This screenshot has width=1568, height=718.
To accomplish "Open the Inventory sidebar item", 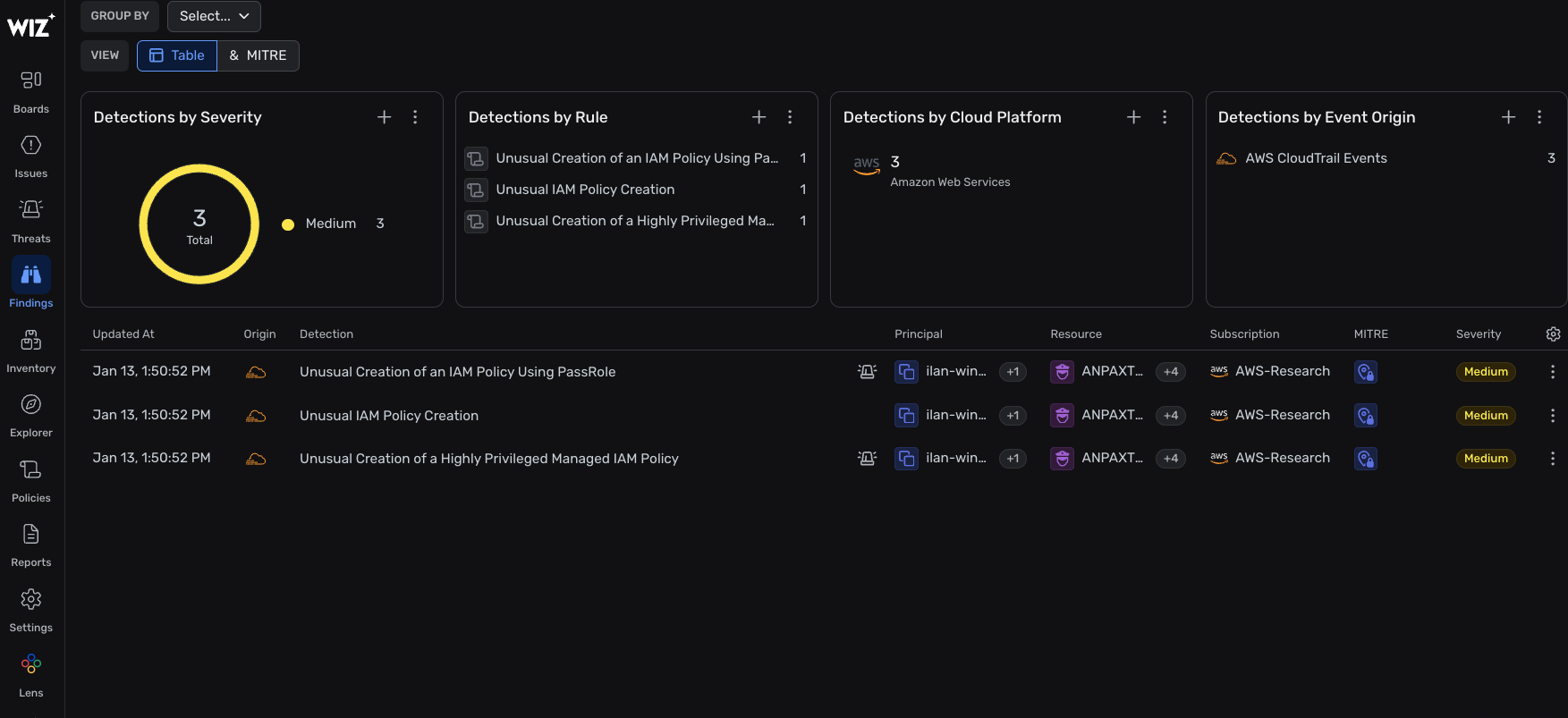I will tap(31, 350).
